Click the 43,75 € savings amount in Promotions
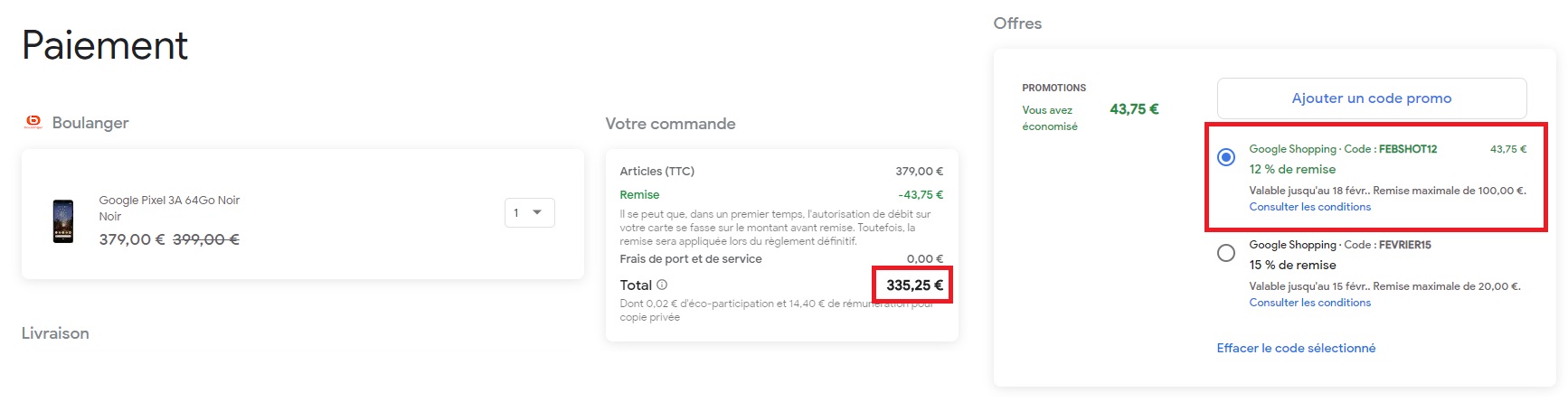Image resolution: width=1568 pixels, height=402 pixels. [1134, 109]
